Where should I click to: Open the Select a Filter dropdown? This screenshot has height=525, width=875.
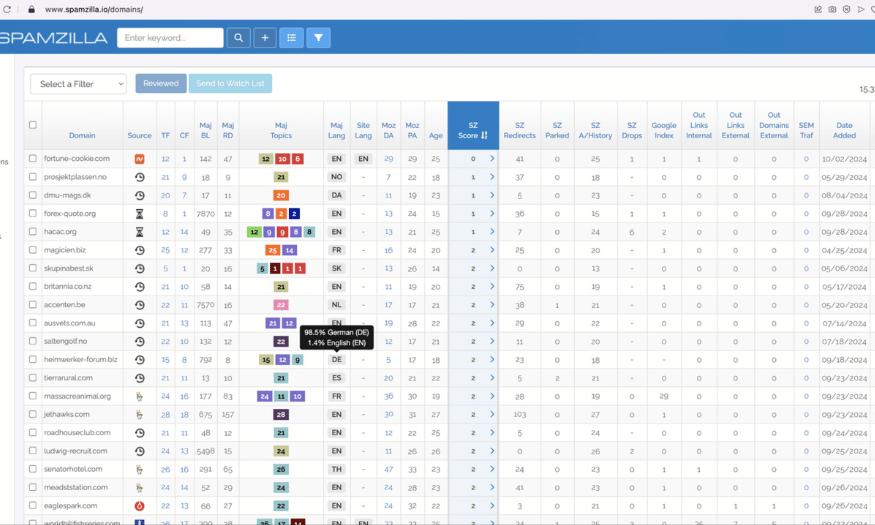coord(79,84)
